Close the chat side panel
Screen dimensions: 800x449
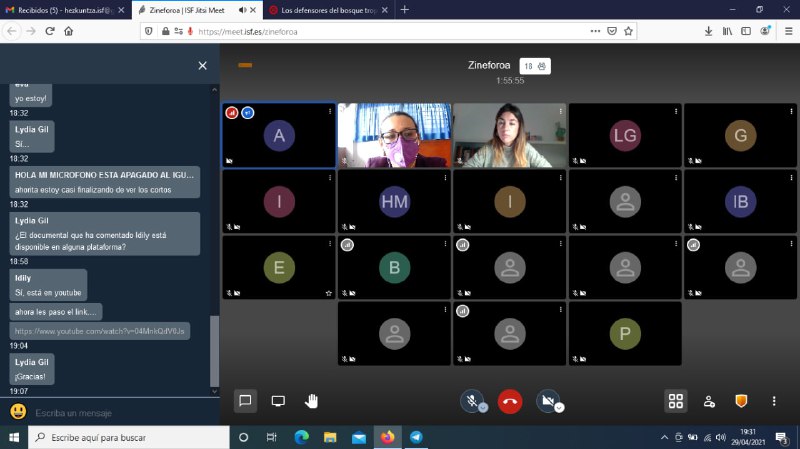(202, 66)
